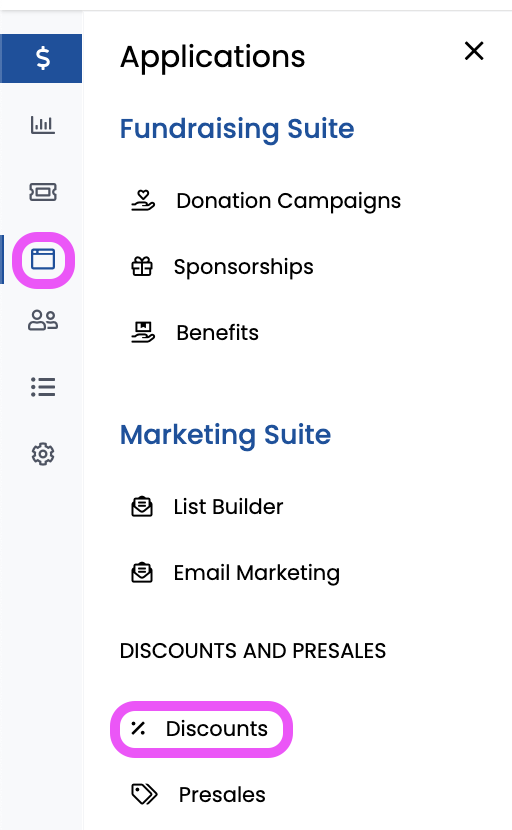The width and height of the screenshot is (512, 830).
Task: Click the hand-heart Donation Campaigns icon
Action: coord(143,201)
